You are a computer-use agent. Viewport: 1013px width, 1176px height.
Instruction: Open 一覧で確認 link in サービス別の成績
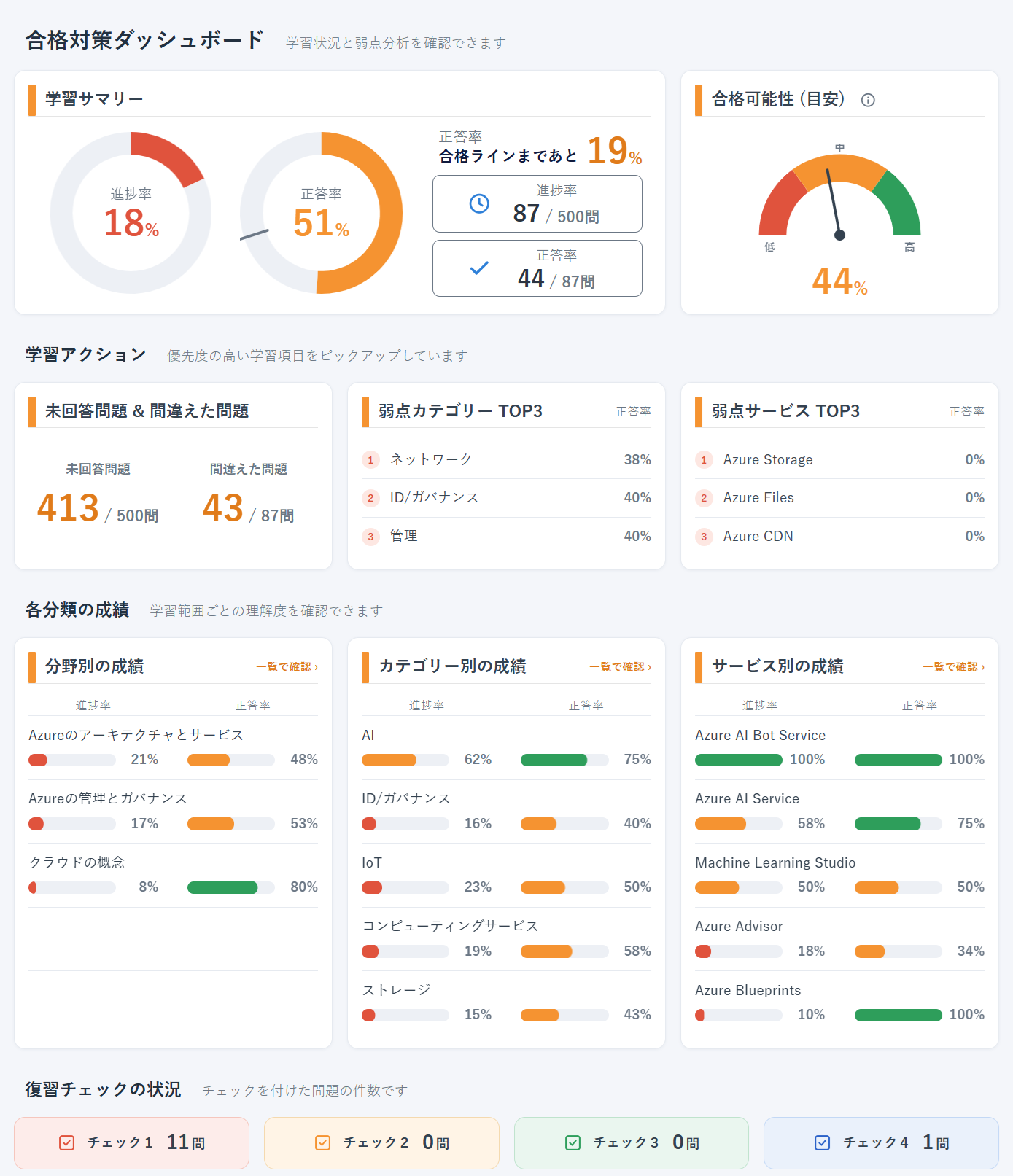click(953, 666)
